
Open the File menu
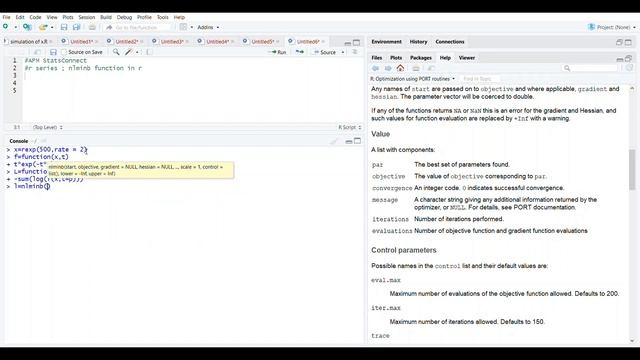(7, 17)
